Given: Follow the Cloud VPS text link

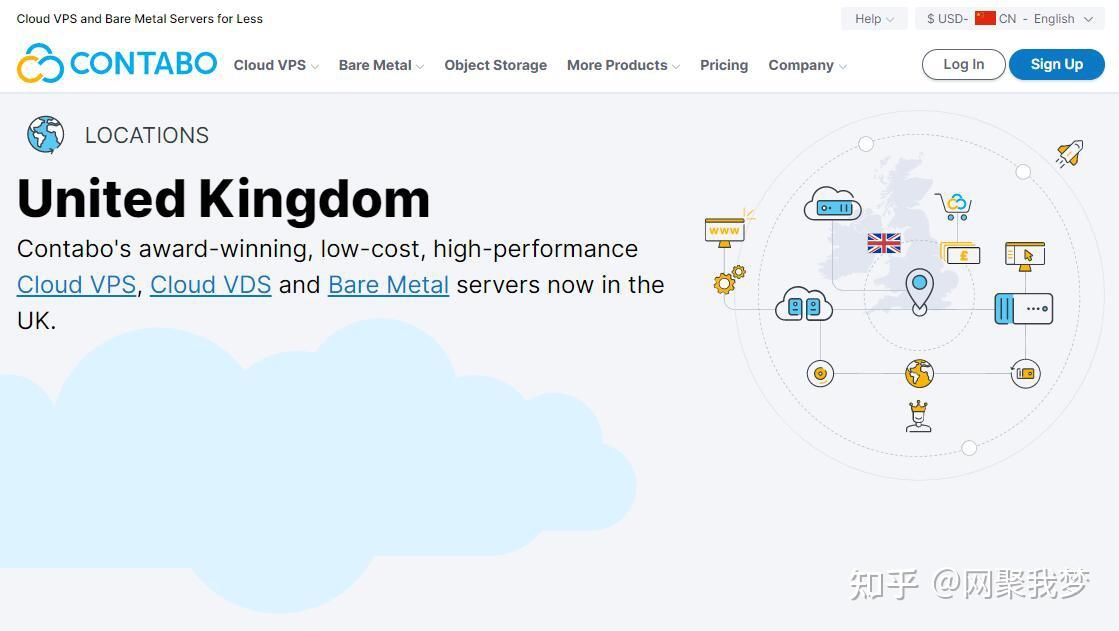Looking at the screenshot, I should click(76, 285).
